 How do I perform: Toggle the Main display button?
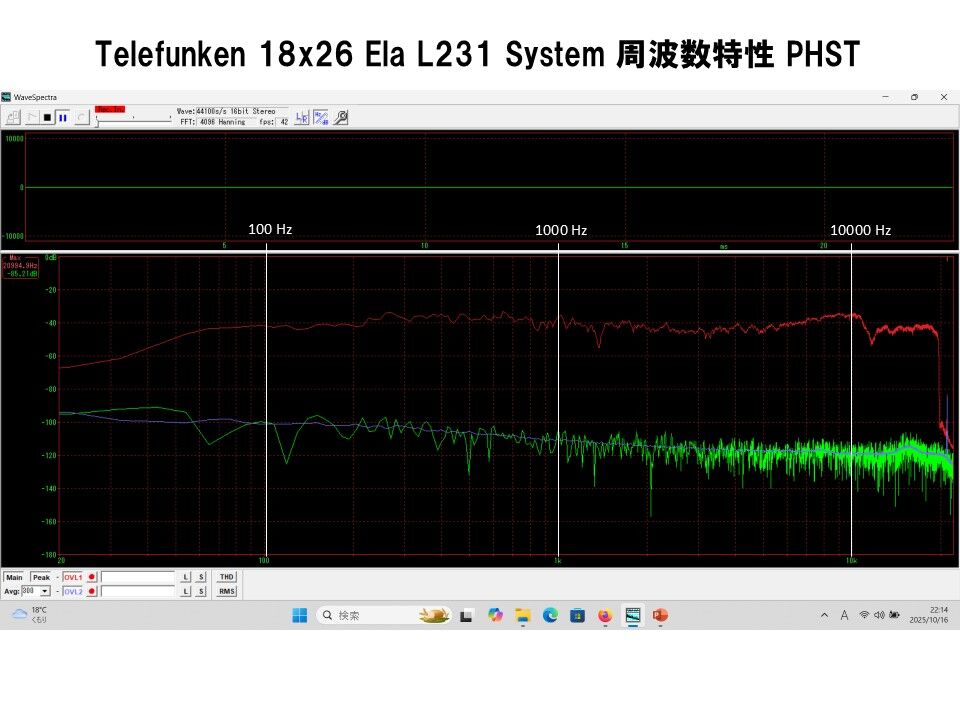coord(14,577)
